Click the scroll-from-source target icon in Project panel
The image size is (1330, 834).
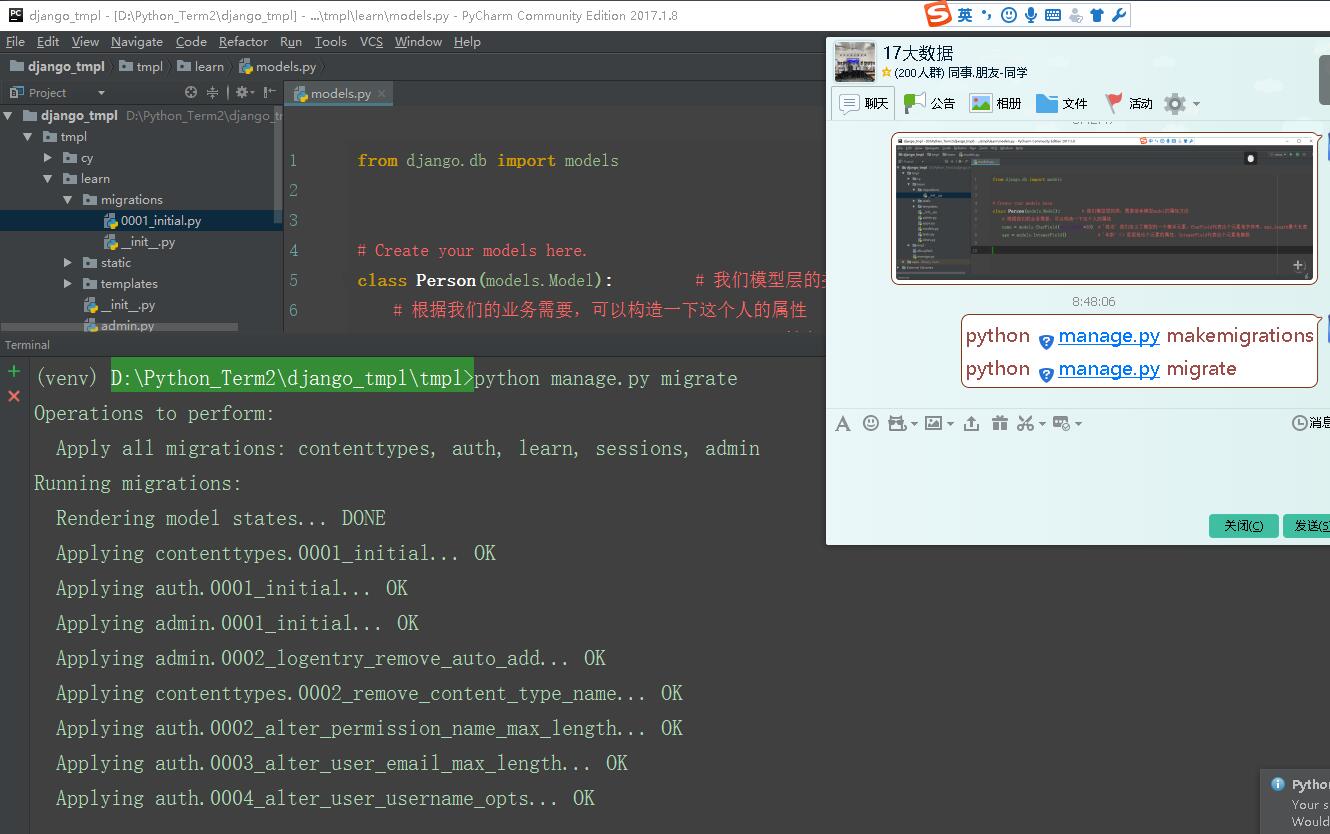(191, 92)
